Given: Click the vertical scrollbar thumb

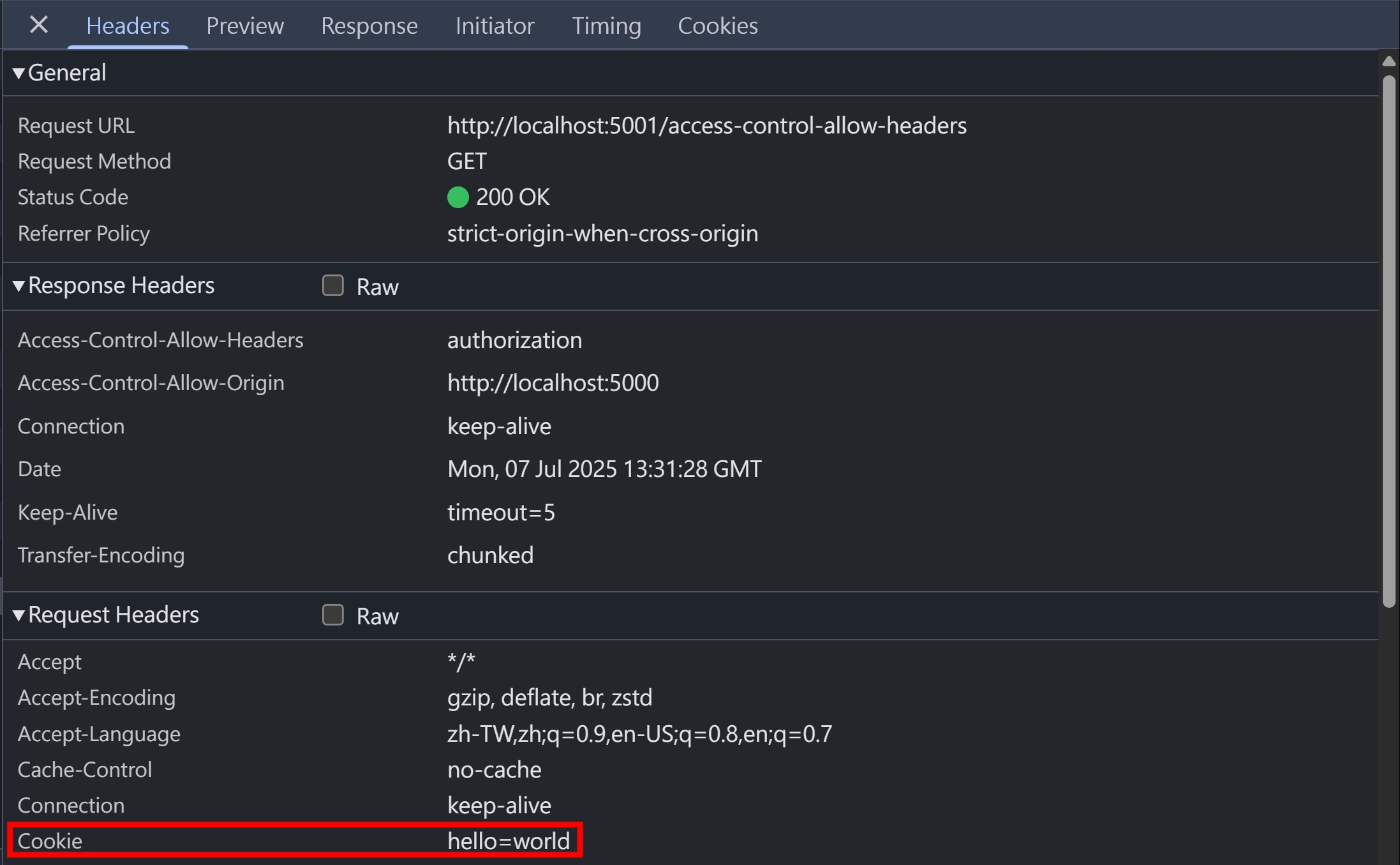Looking at the screenshot, I should [x=1389, y=342].
